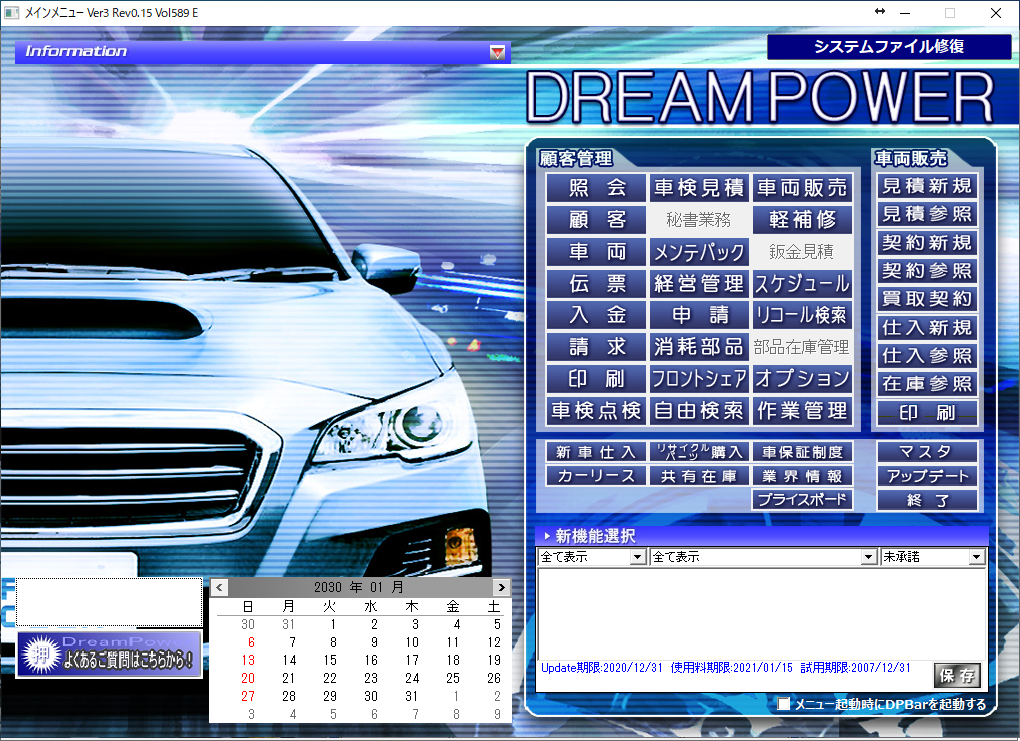The height and width of the screenshot is (741, 1020).
Task: Click the double-arrow title bar icon
Action: point(879,11)
